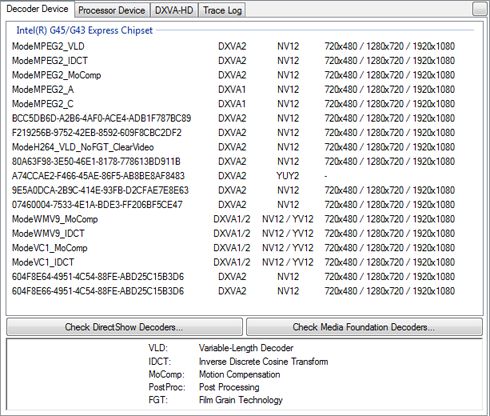Select the ModeMPEG2_A row
Image resolution: width=490 pixels, height=416 pixels.
pyautogui.click(x=233, y=89)
